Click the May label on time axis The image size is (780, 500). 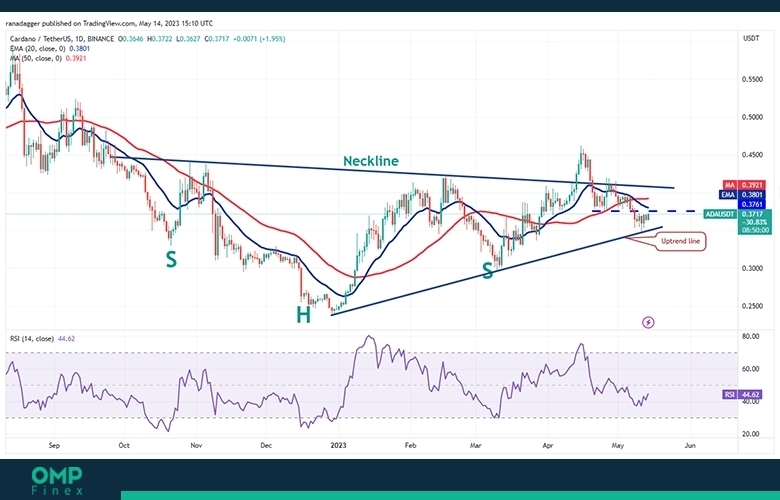click(x=617, y=445)
